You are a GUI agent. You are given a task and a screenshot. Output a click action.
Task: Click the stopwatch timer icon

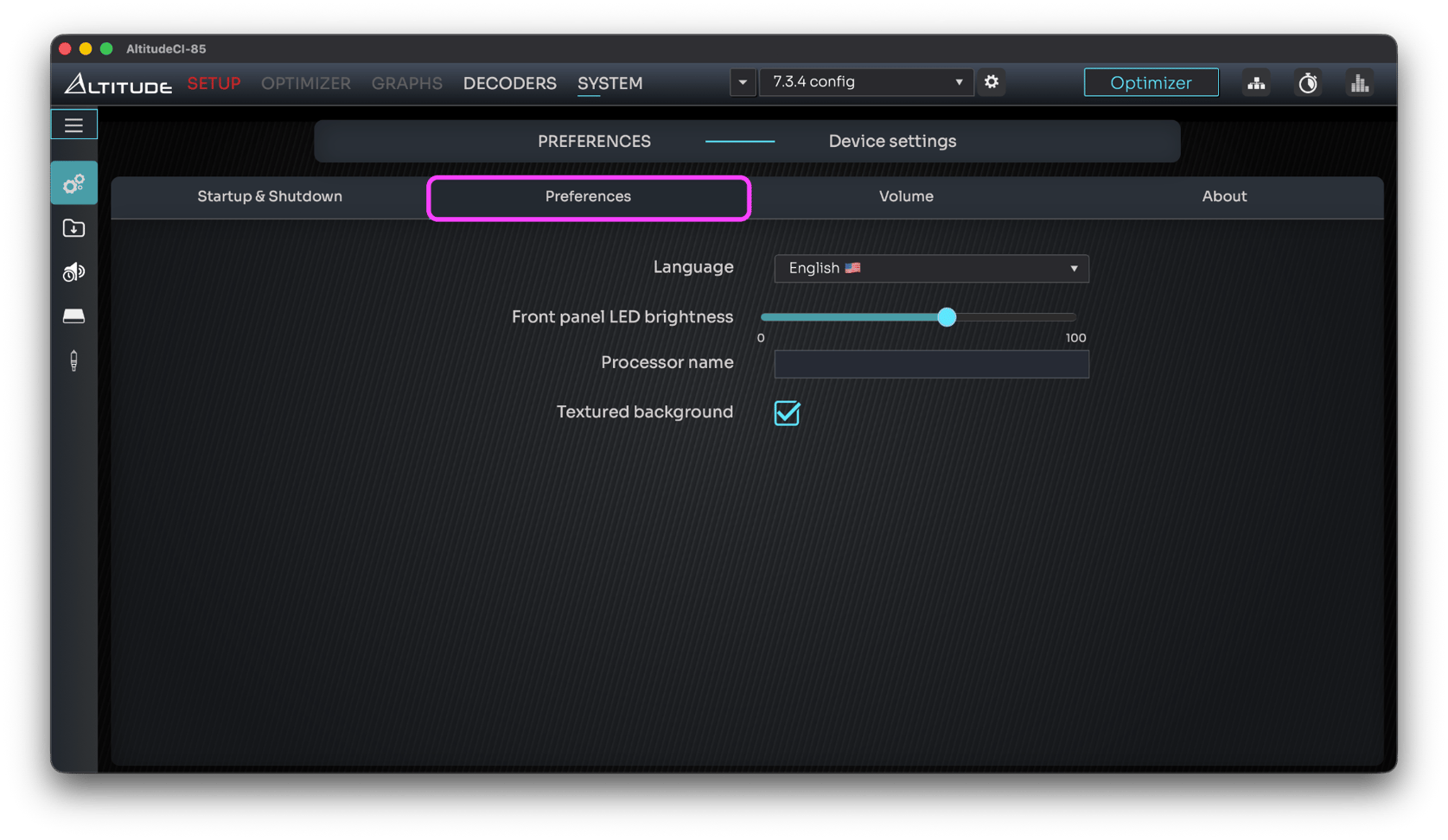[x=1308, y=83]
